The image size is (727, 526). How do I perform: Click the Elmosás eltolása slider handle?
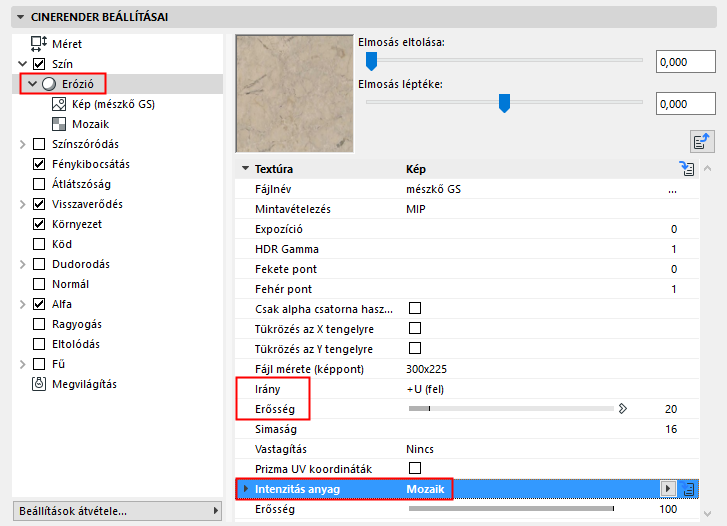click(371, 61)
